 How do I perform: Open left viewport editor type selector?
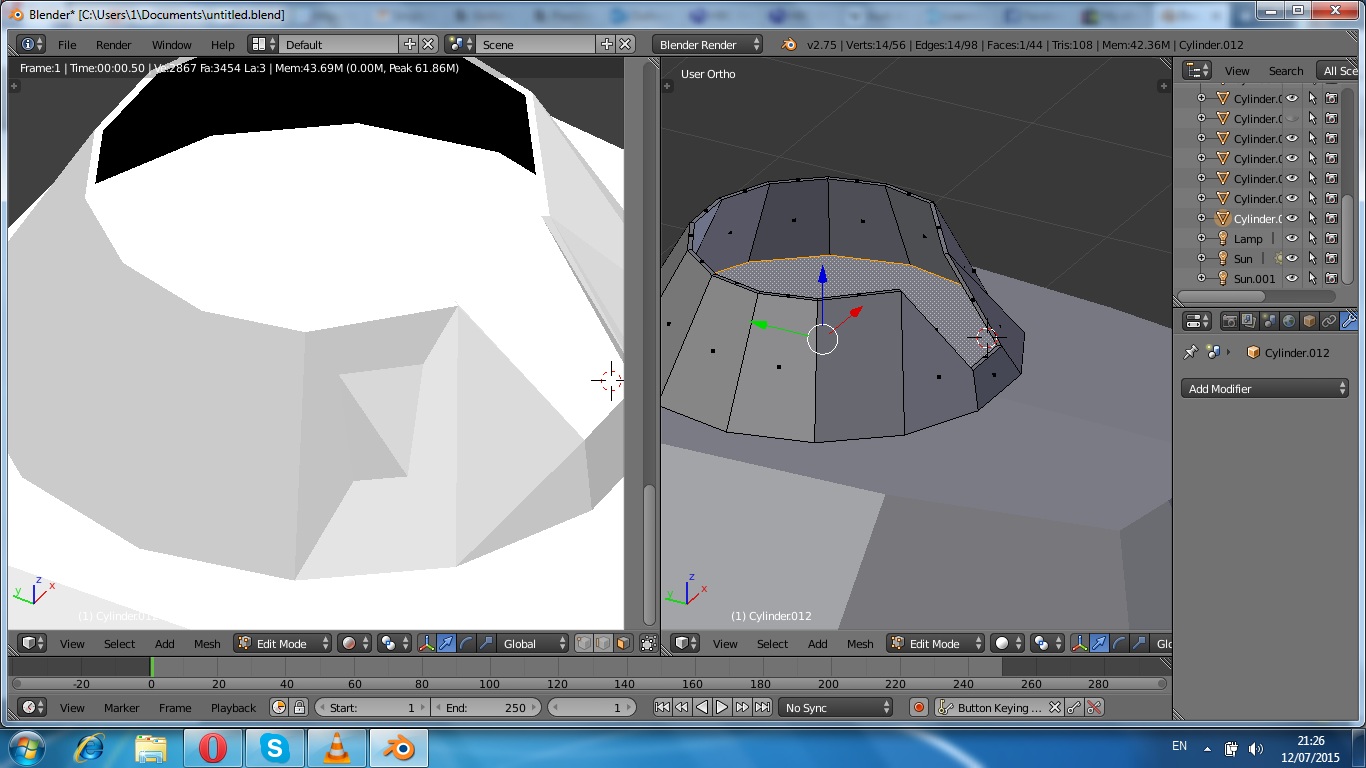pyautogui.click(x=33, y=643)
